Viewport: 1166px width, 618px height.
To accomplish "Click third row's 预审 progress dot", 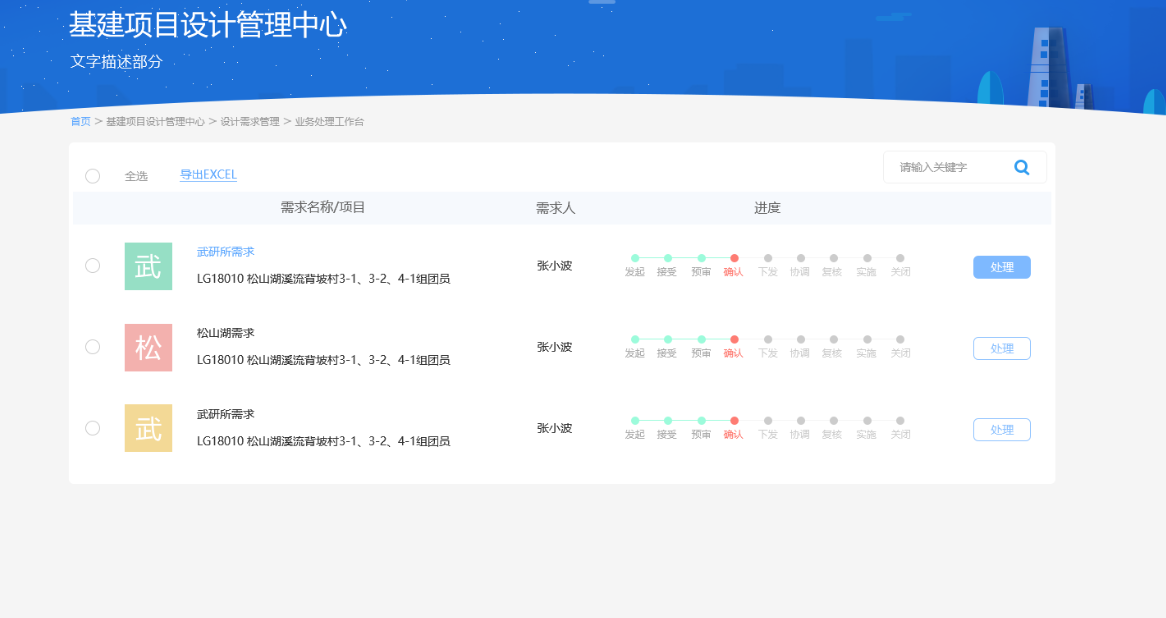I will tap(701, 420).
